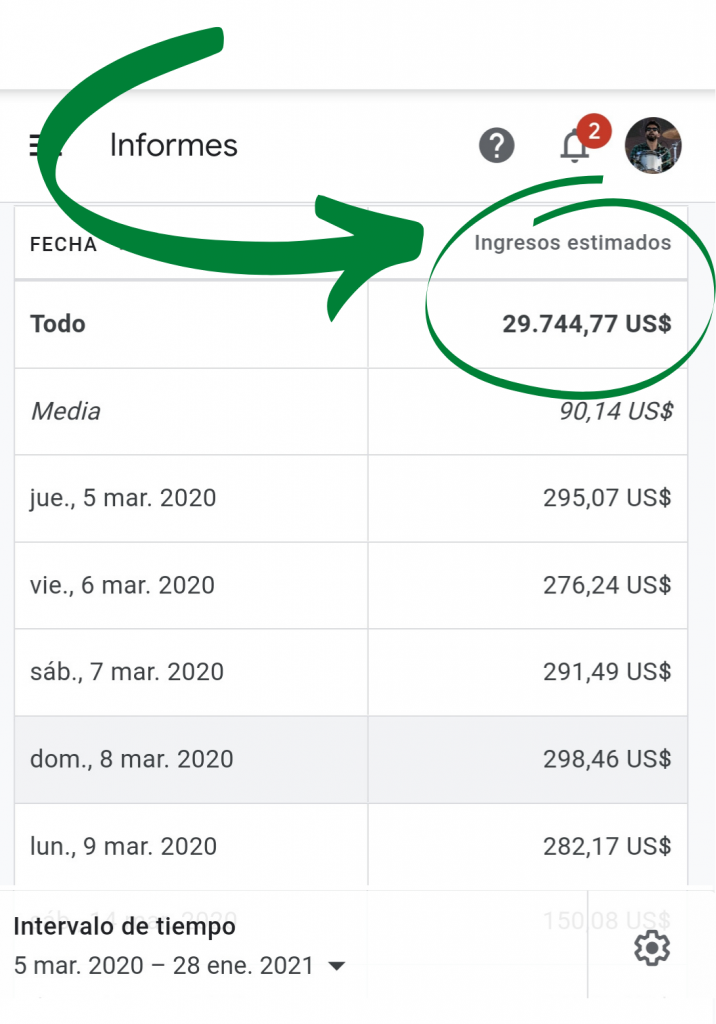The image size is (716, 1024).
Task: Select the Todo total row
Action: pyautogui.click(x=351, y=324)
